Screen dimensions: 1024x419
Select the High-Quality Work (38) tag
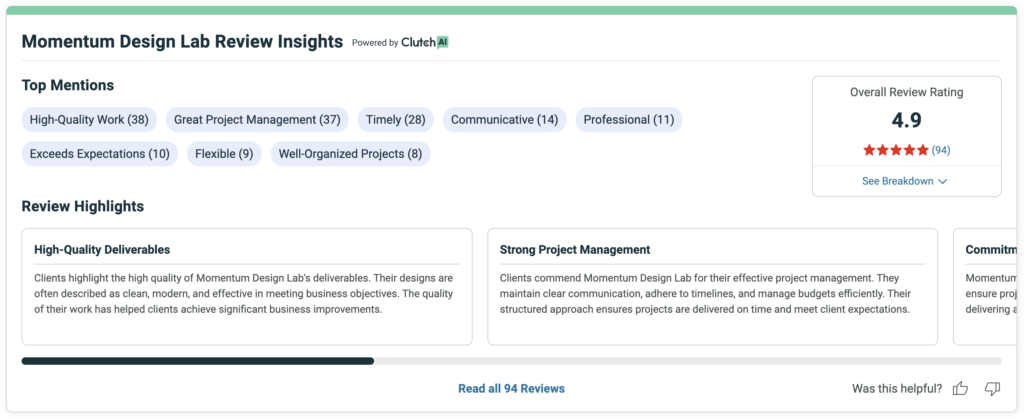coord(89,119)
